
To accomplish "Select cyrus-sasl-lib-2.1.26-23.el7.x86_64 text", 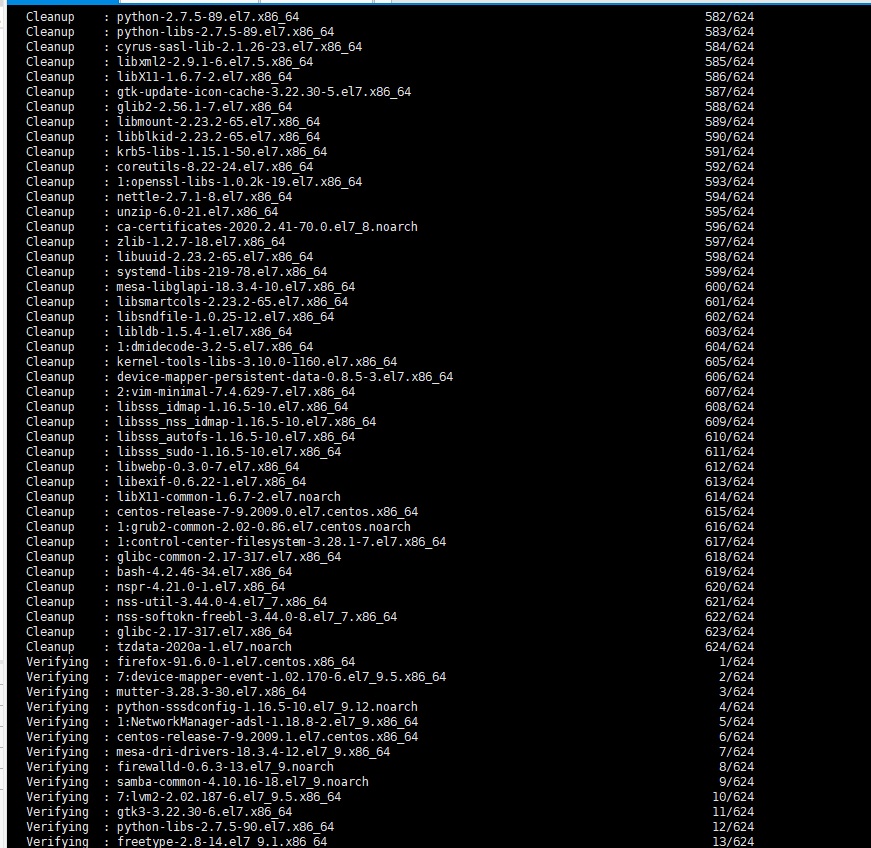I will tap(239, 47).
